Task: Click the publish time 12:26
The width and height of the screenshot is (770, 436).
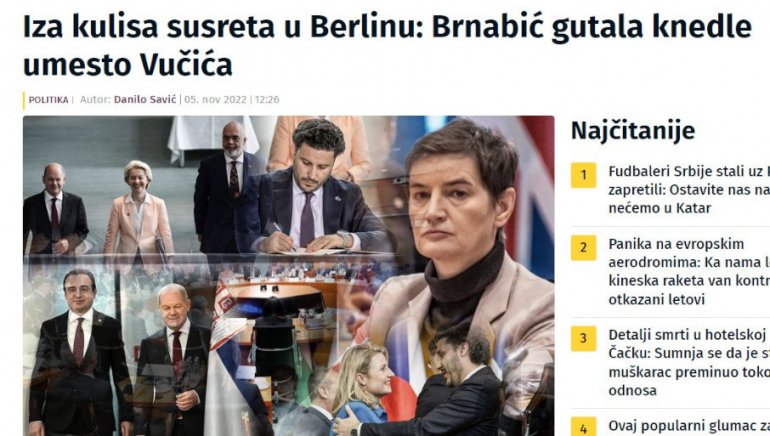Action: coord(267,100)
